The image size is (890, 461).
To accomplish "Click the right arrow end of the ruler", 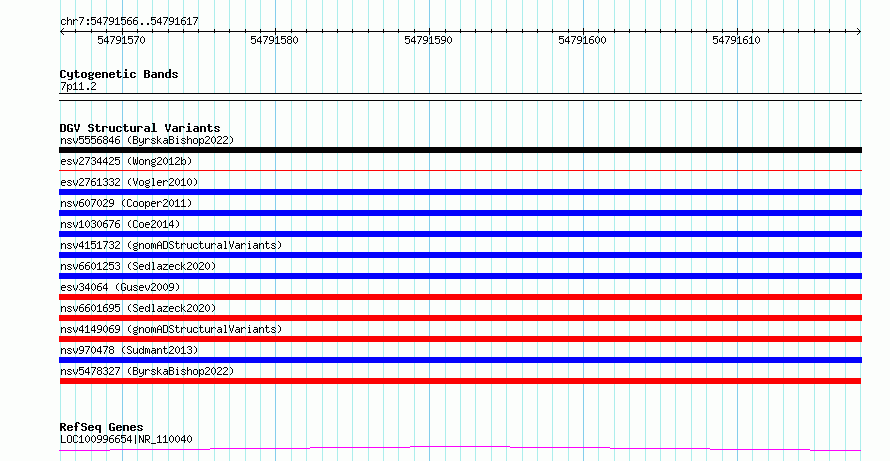I will tap(859, 31).
